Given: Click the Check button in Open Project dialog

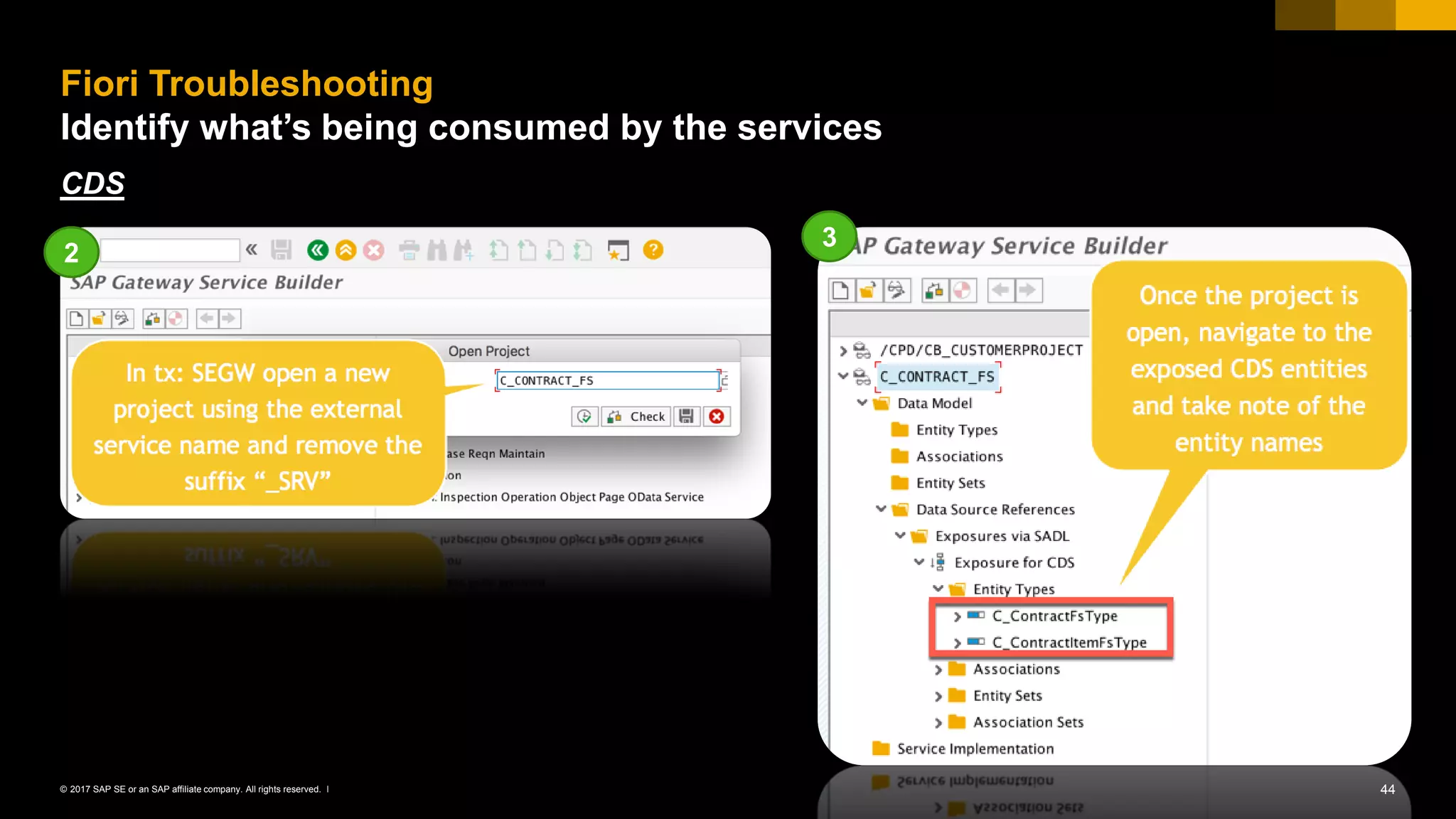Looking at the screenshot, I should (636, 417).
